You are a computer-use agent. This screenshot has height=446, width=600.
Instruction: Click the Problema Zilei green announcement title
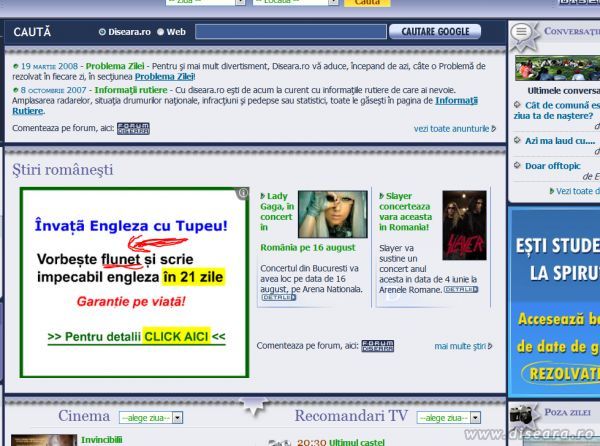click(x=115, y=66)
